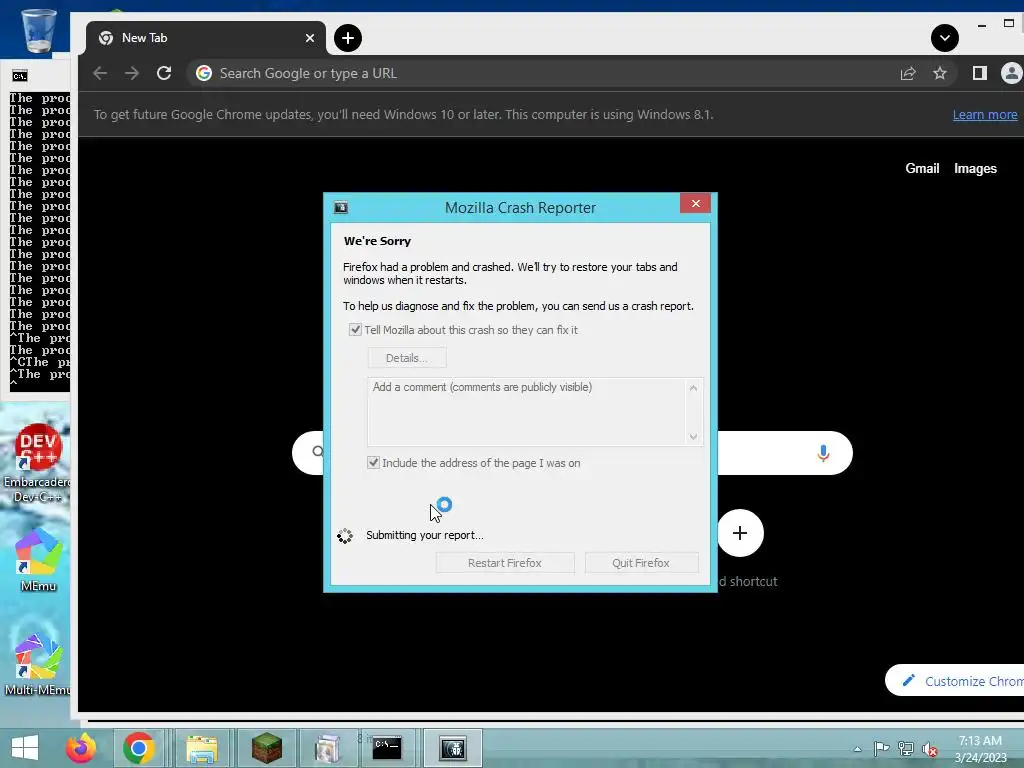Click Crash Reporter title bar icon
The width and height of the screenshot is (1024, 768).
(x=341, y=208)
